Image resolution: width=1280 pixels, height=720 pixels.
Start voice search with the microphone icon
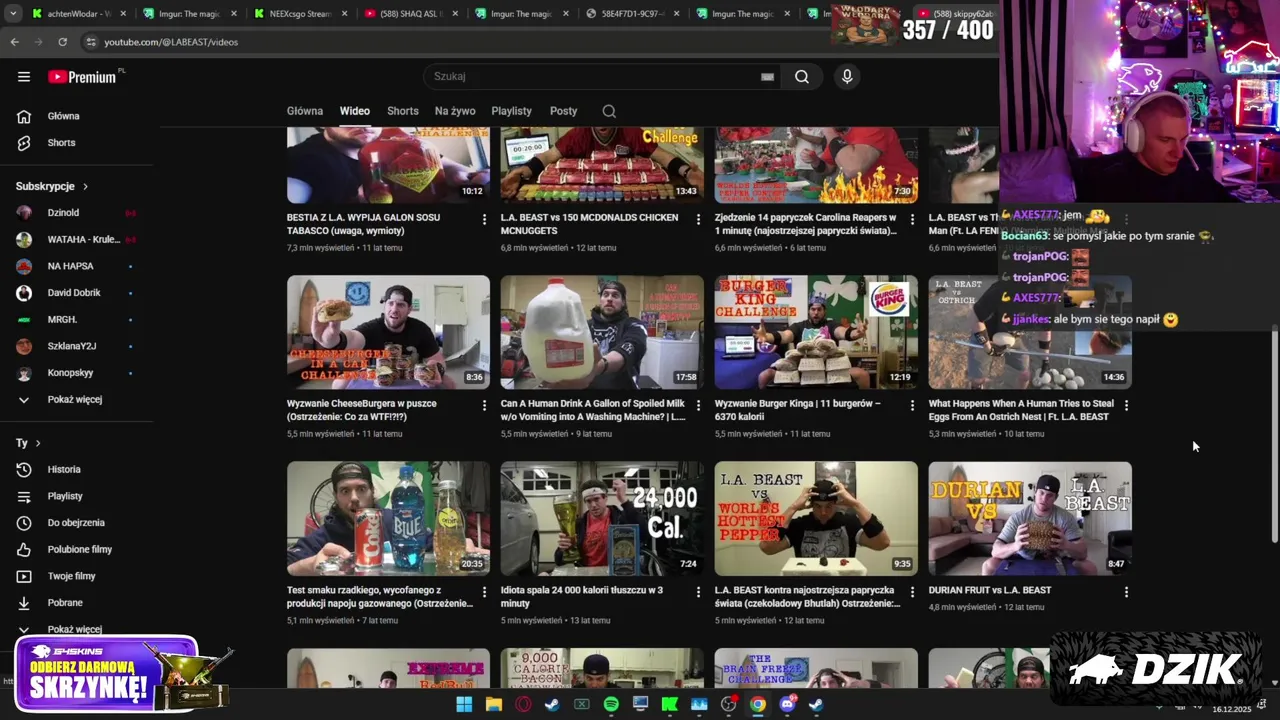pos(847,76)
